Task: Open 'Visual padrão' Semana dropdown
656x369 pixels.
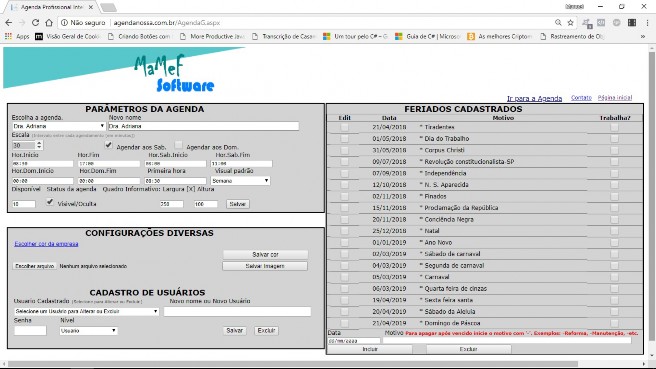Action: coord(240,181)
